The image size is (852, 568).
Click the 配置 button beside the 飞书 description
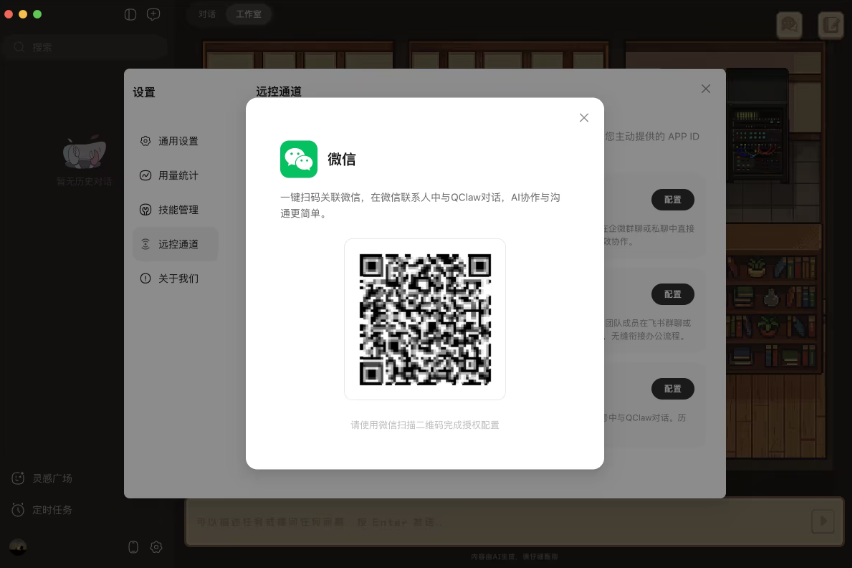(673, 294)
